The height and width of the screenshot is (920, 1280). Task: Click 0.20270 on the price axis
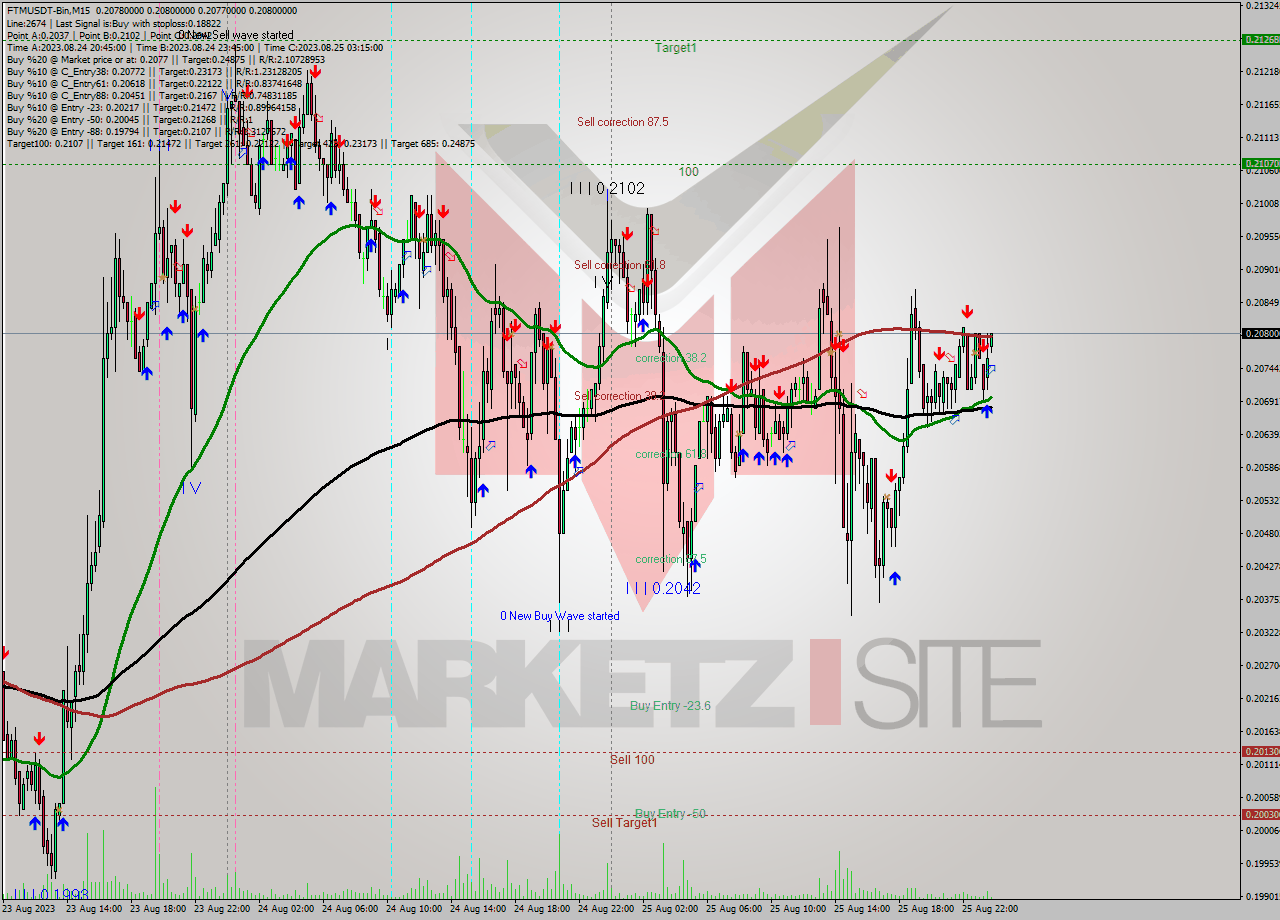(1263, 666)
